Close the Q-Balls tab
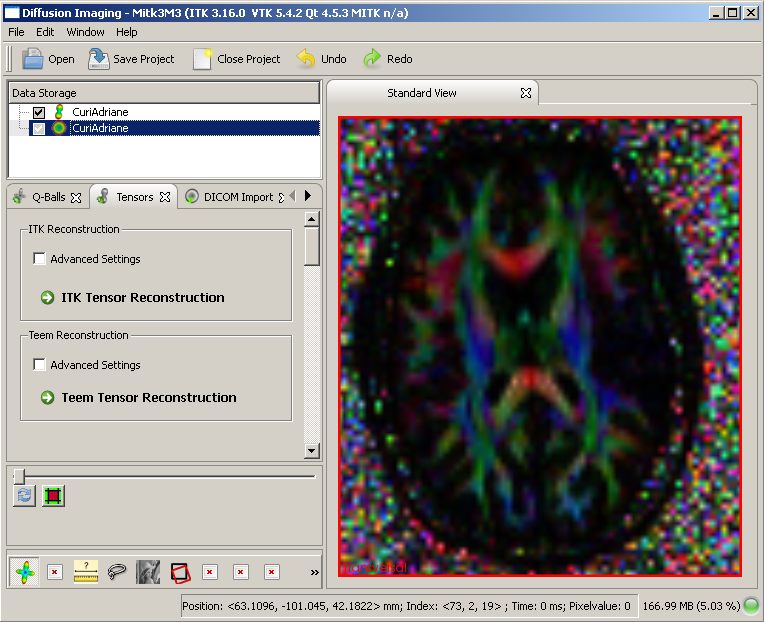 coord(76,198)
